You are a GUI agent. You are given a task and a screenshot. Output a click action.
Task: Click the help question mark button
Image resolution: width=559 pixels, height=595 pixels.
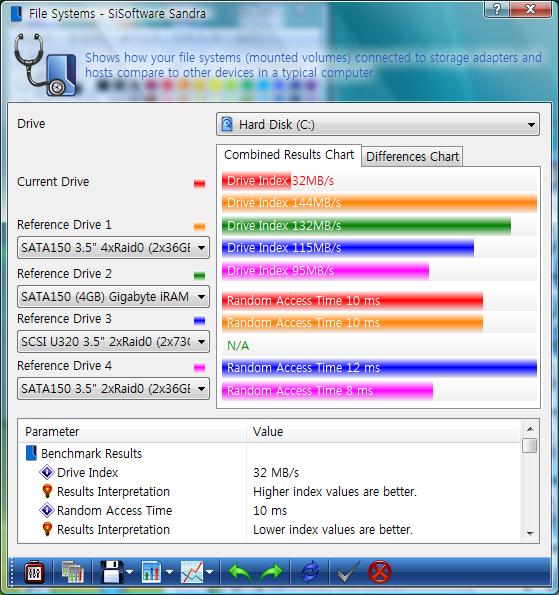497,9
